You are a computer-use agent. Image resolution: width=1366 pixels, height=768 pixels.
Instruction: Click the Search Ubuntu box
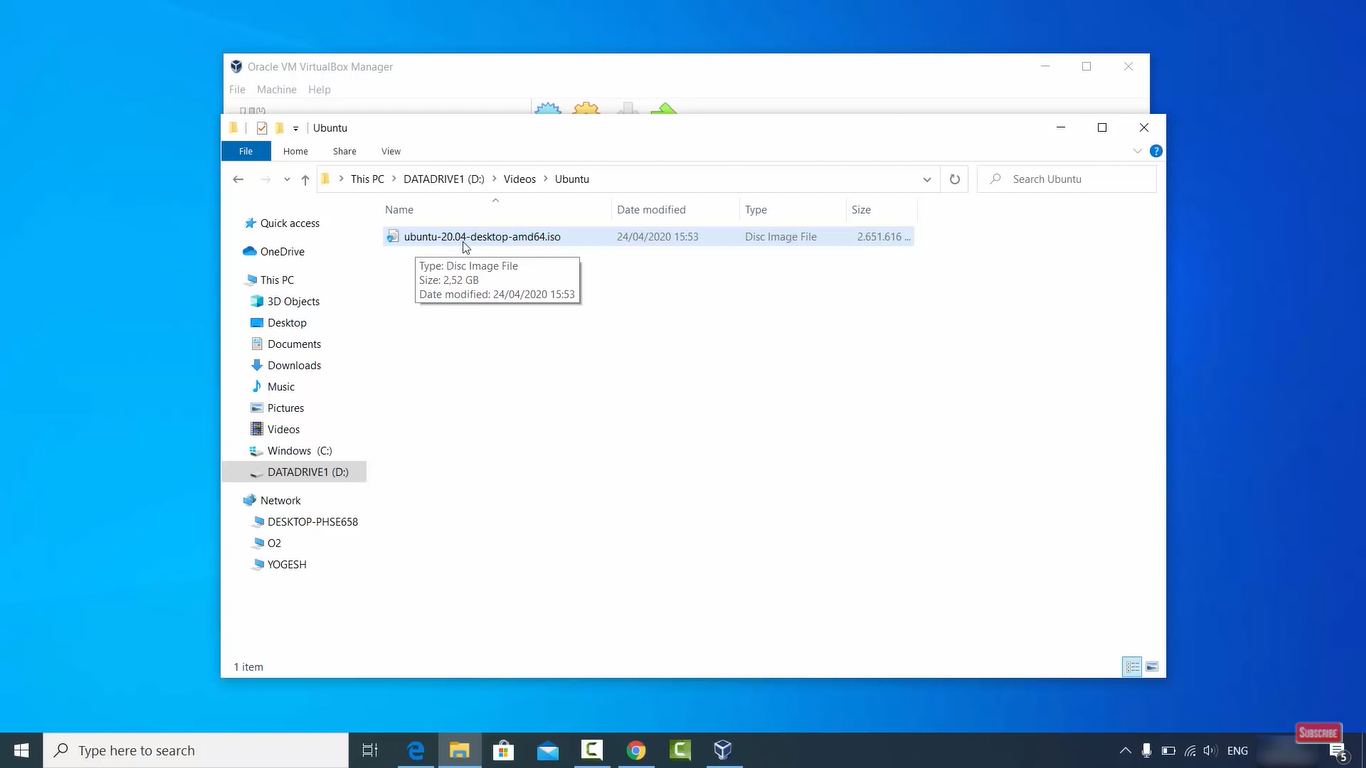[1066, 179]
